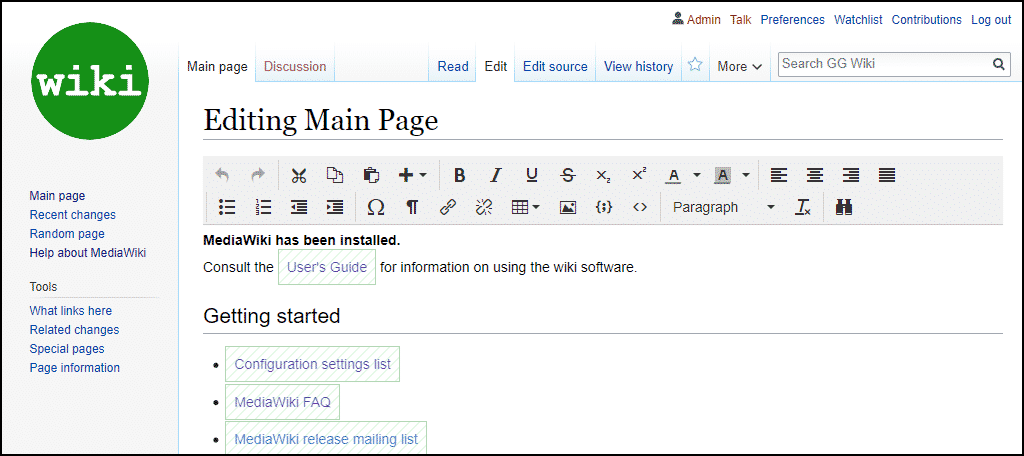The height and width of the screenshot is (456, 1024).
Task: Select the Edit tab
Action: (496, 66)
